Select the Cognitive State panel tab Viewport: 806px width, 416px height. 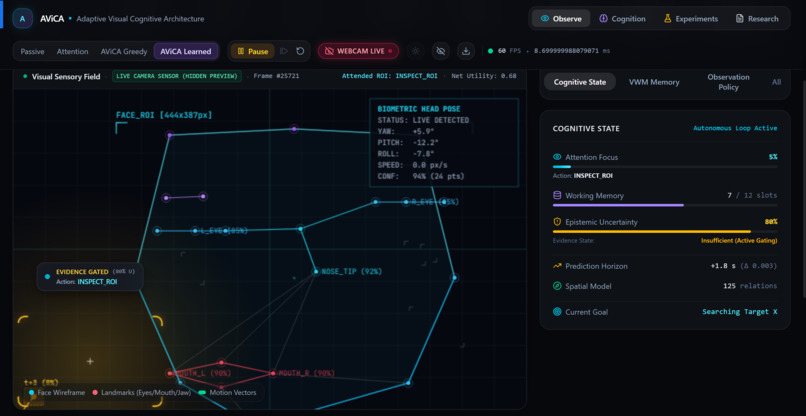tap(580, 82)
